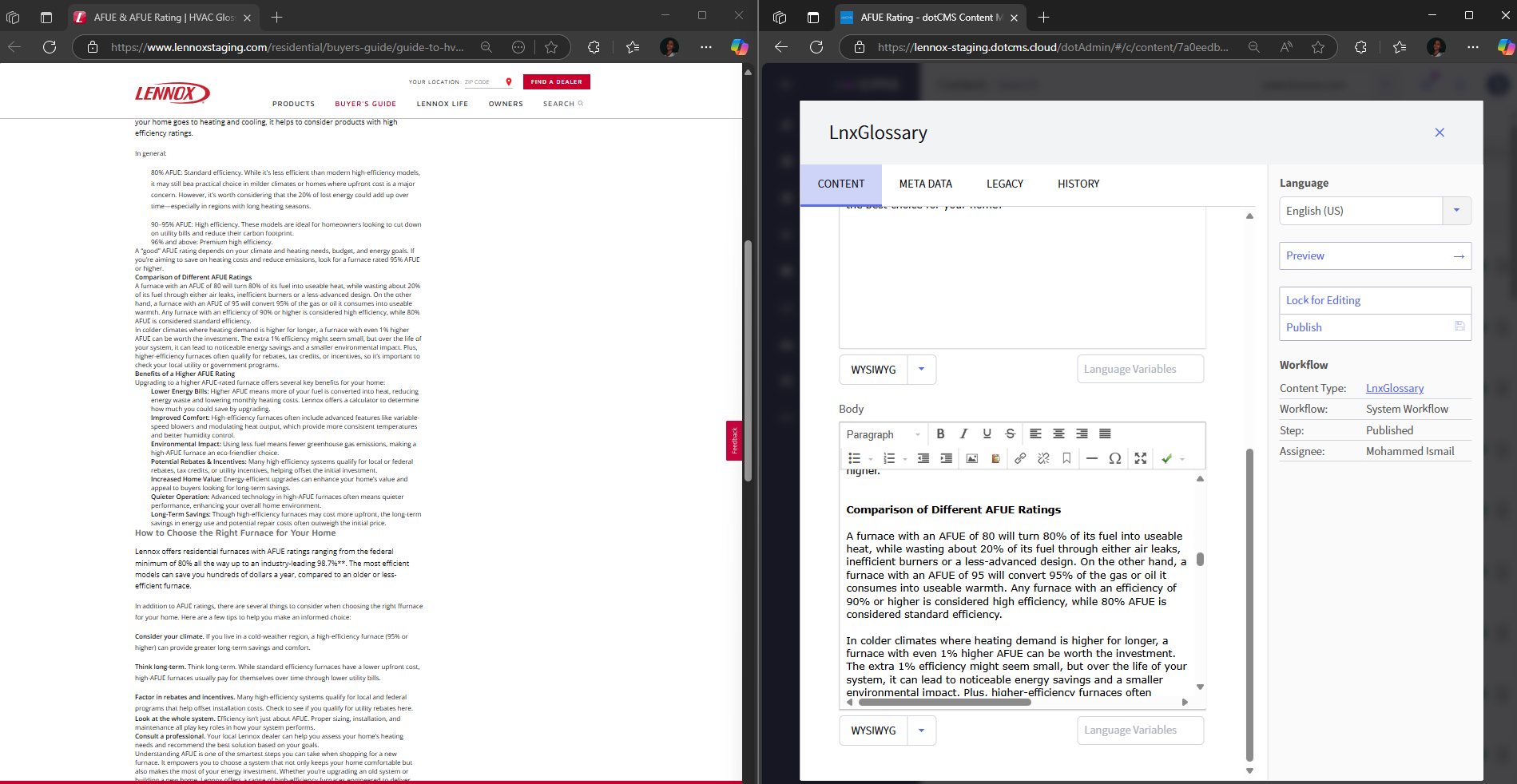1517x784 pixels.
Task: Open new tab in the left browser
Action: [x=276, y=17]
